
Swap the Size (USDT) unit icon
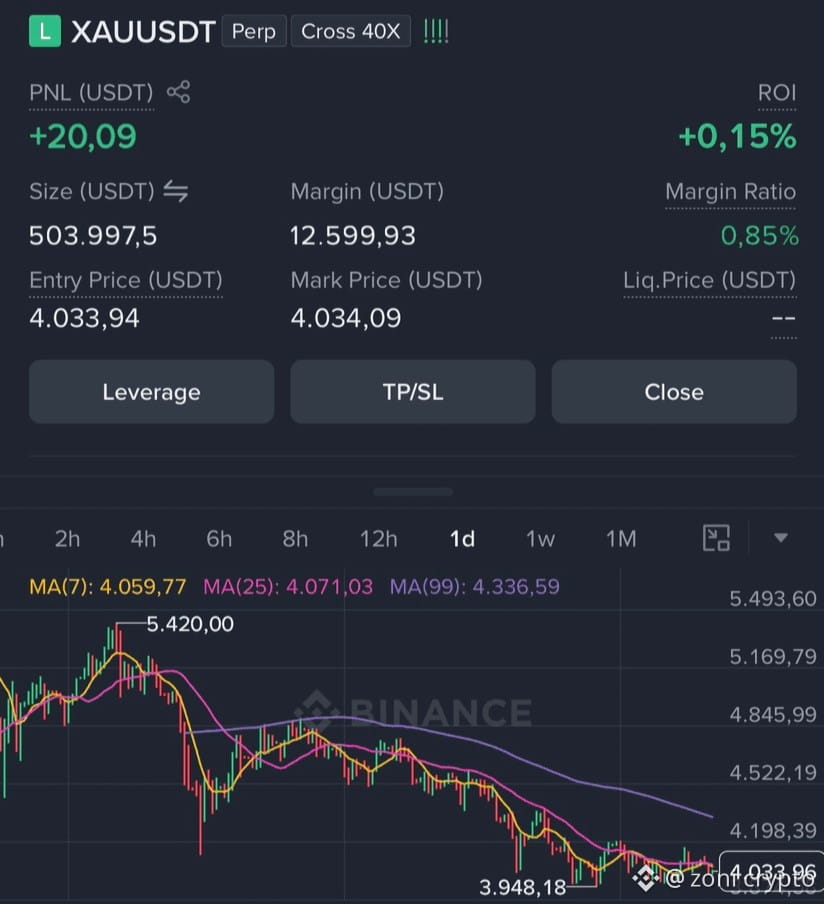[x=175, y=191]
